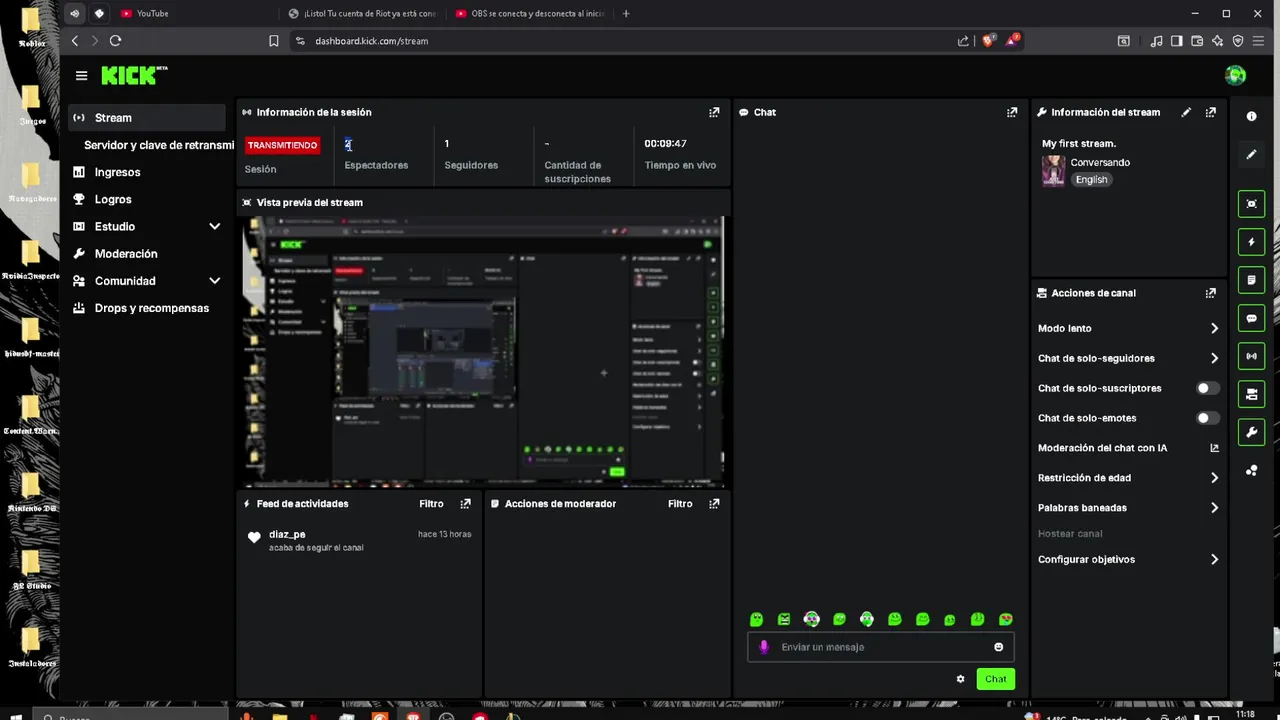Image resolution: width=1280 pixels, height=720 pixels.
Task: Open Palabras baneadas options chevron
Action: coord(1214,508)
